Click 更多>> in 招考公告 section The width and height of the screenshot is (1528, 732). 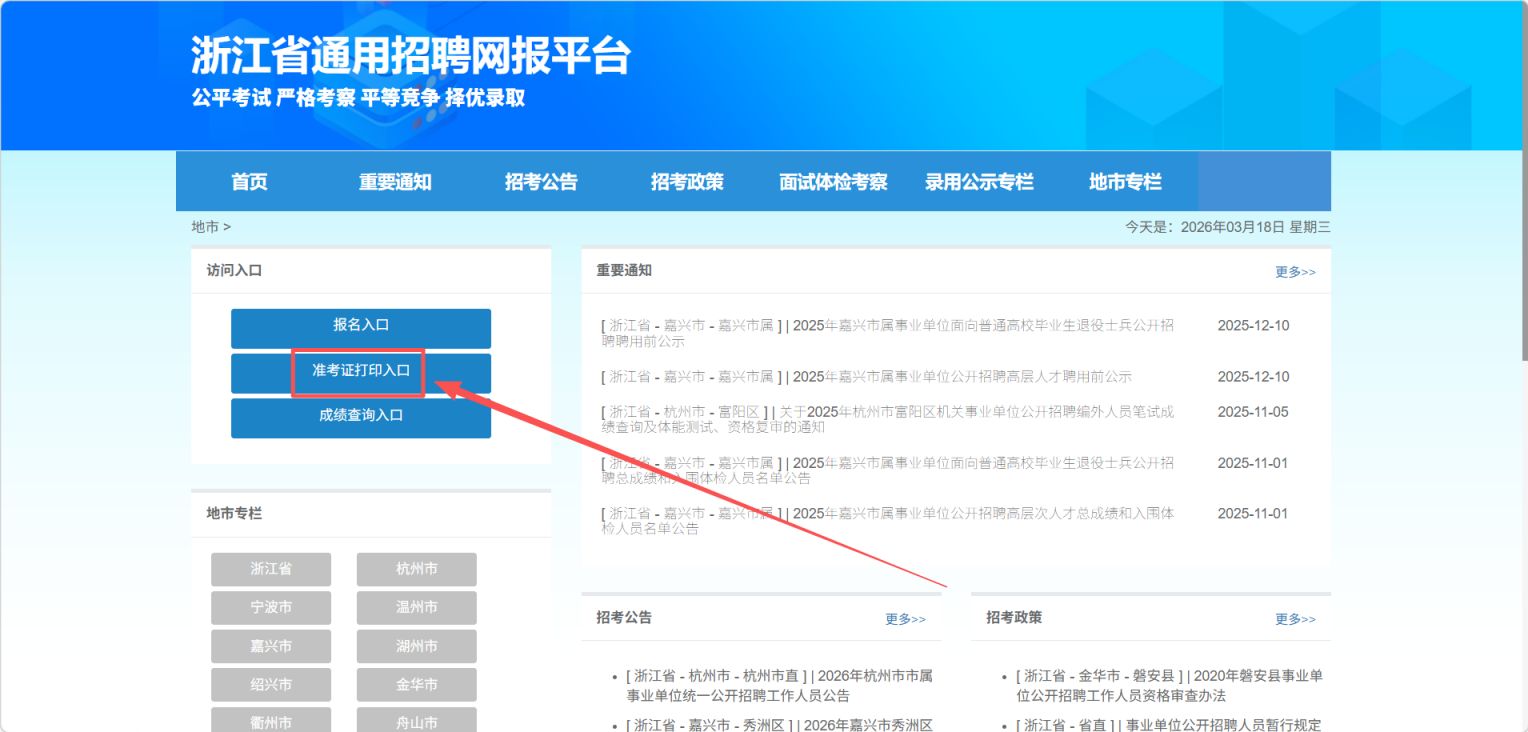click(x=905, y=619)
